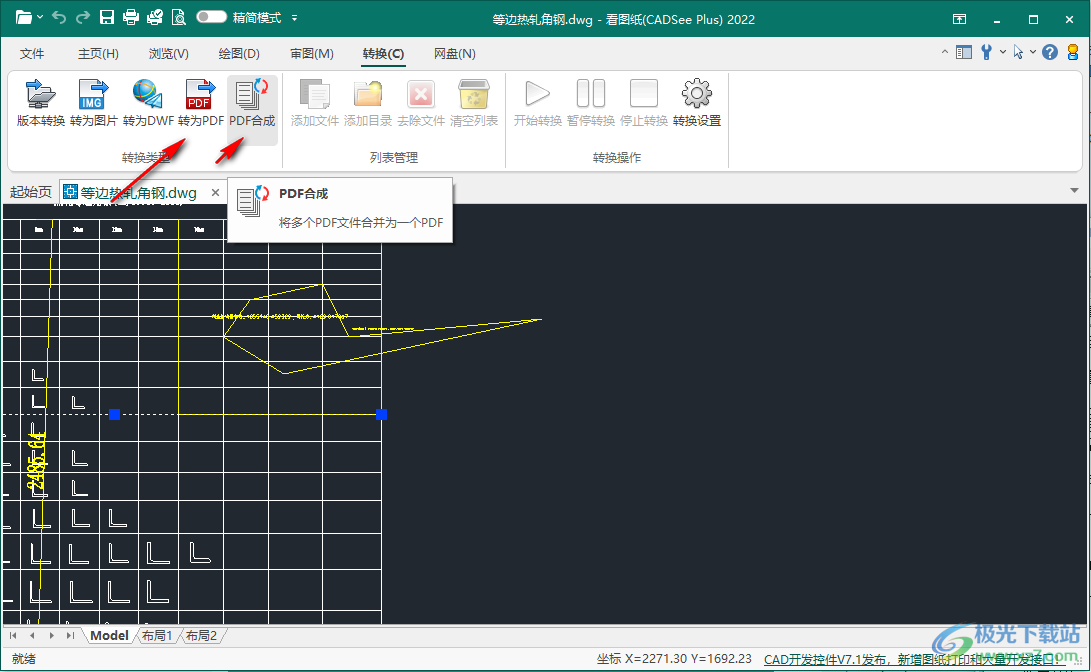Jump to last layout tab arrow
This screenshot has height=672, width=1091.
click(70, 635)
